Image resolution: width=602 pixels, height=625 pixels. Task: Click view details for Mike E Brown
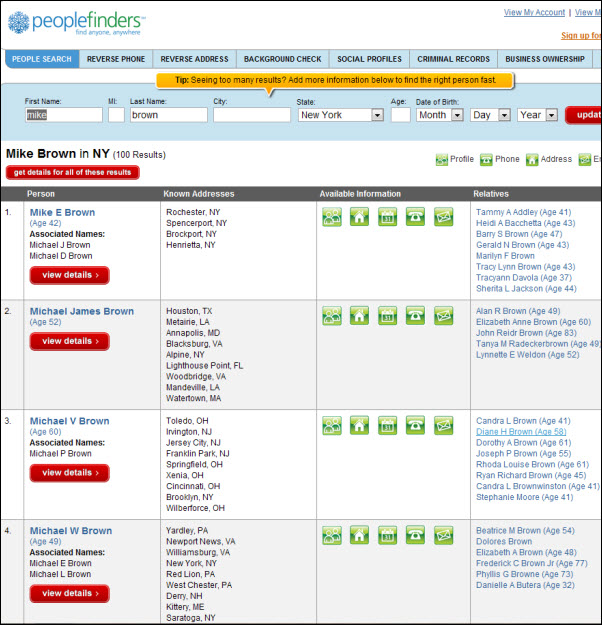(70, 275)
